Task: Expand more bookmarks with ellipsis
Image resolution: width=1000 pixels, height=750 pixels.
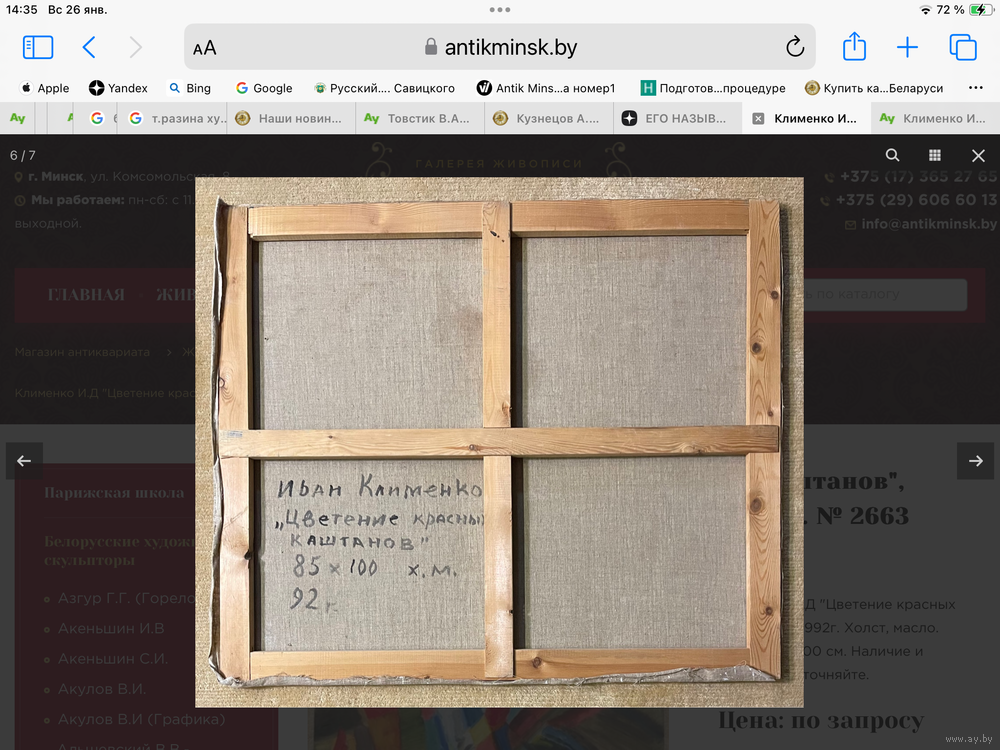Action: (976, 88)
